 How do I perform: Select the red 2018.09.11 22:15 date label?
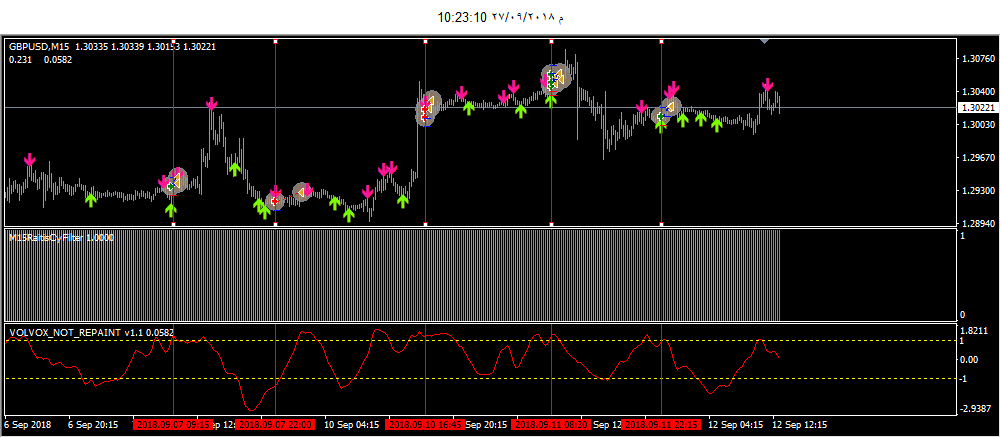coord(660,424)
